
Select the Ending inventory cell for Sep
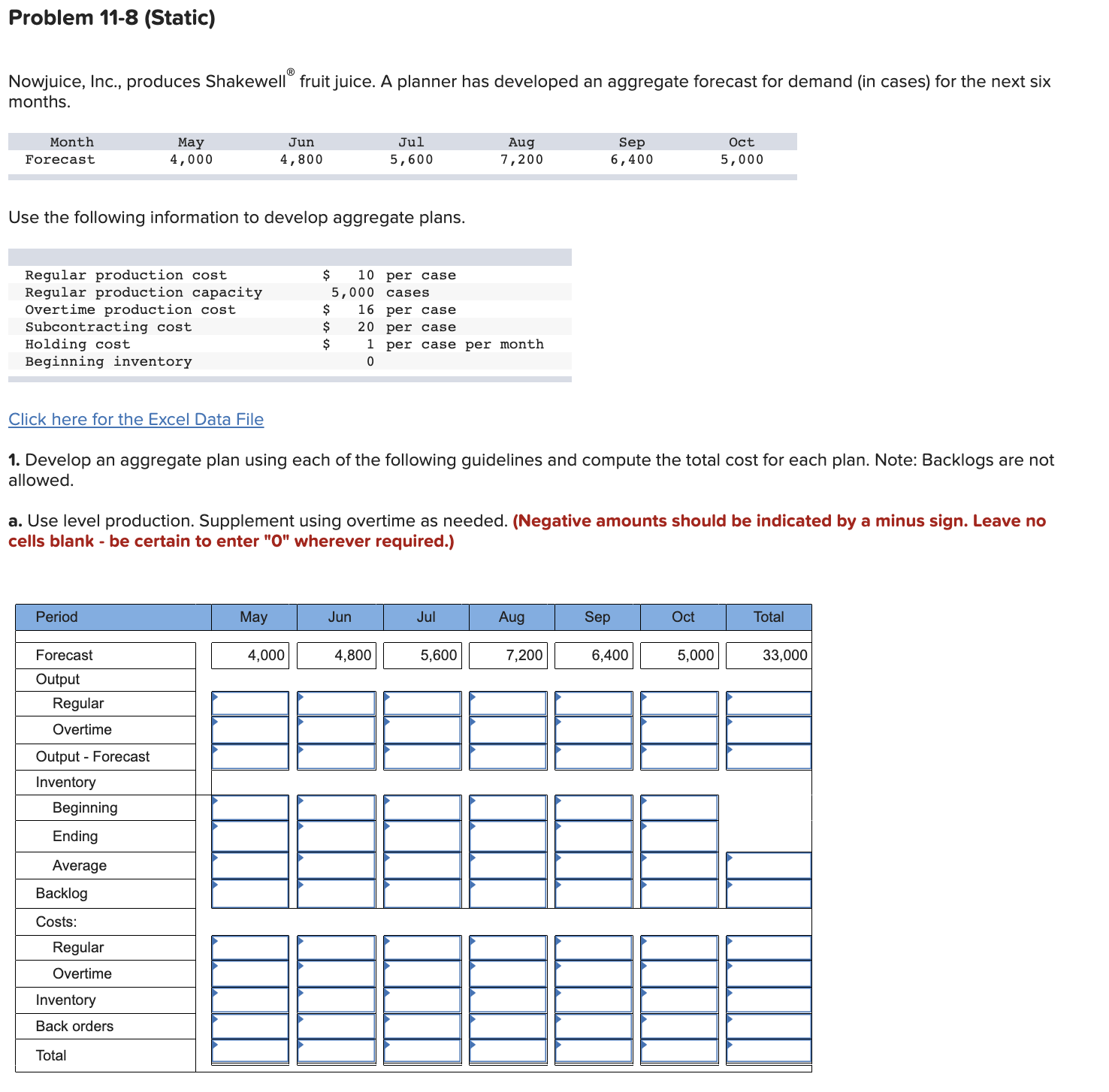pyautogui.click(x=594, y=837)
